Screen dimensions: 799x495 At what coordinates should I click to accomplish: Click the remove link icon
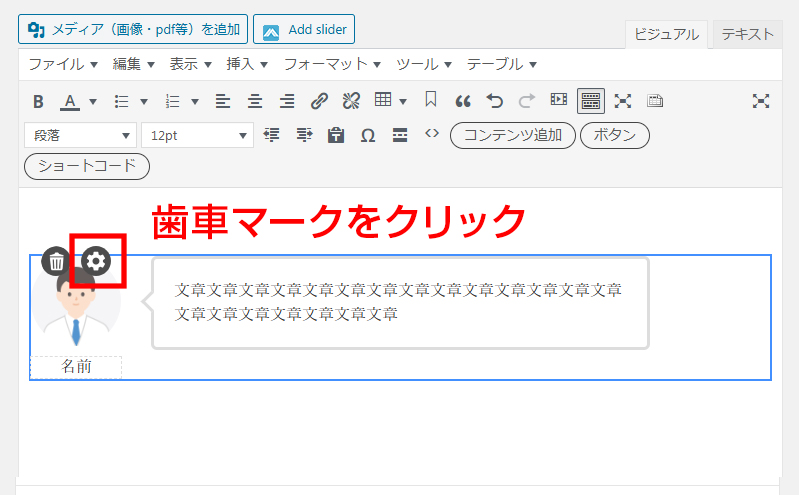coord(350,101)
